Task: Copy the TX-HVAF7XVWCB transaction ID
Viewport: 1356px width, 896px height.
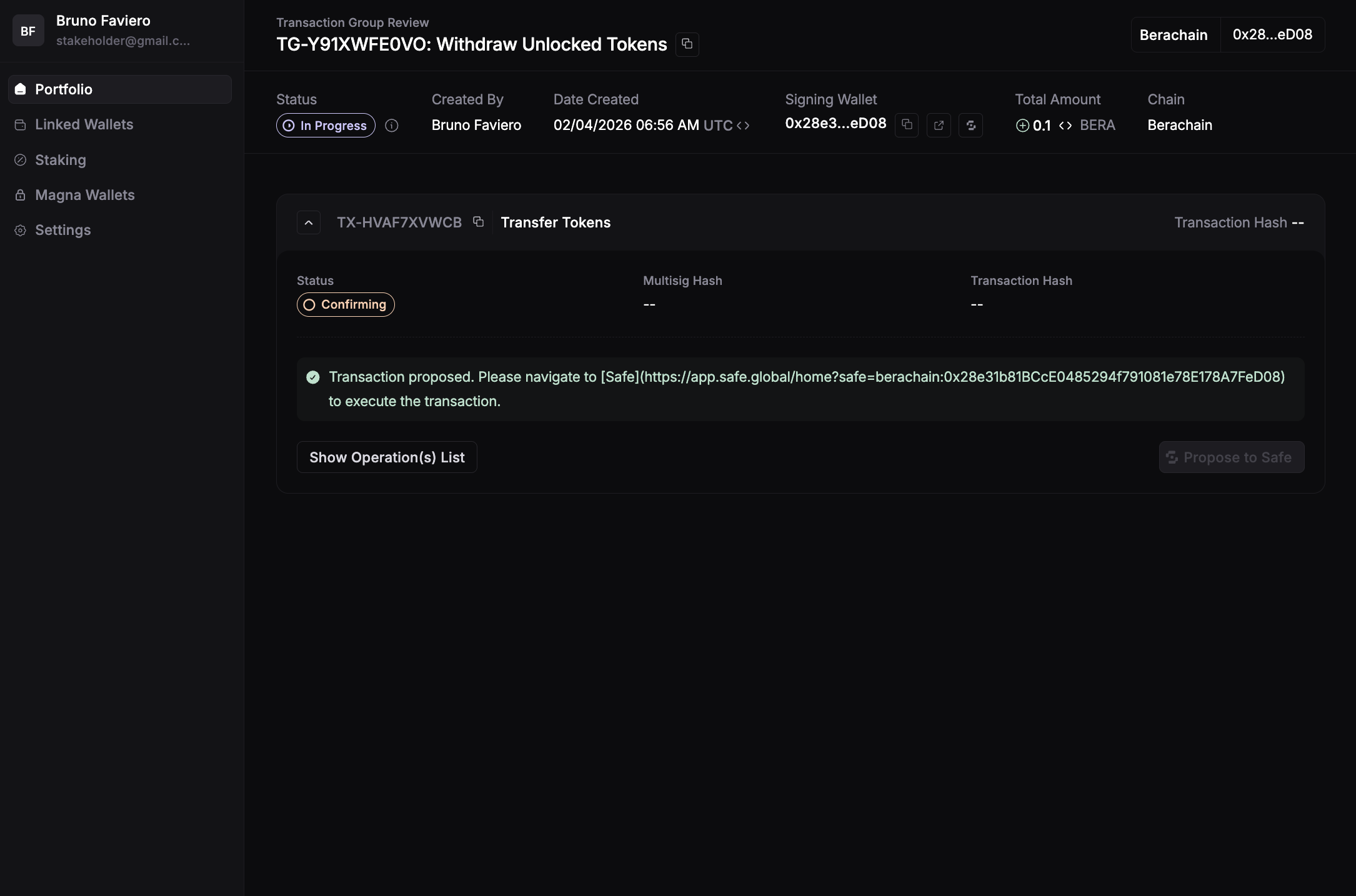Action: 479,222
